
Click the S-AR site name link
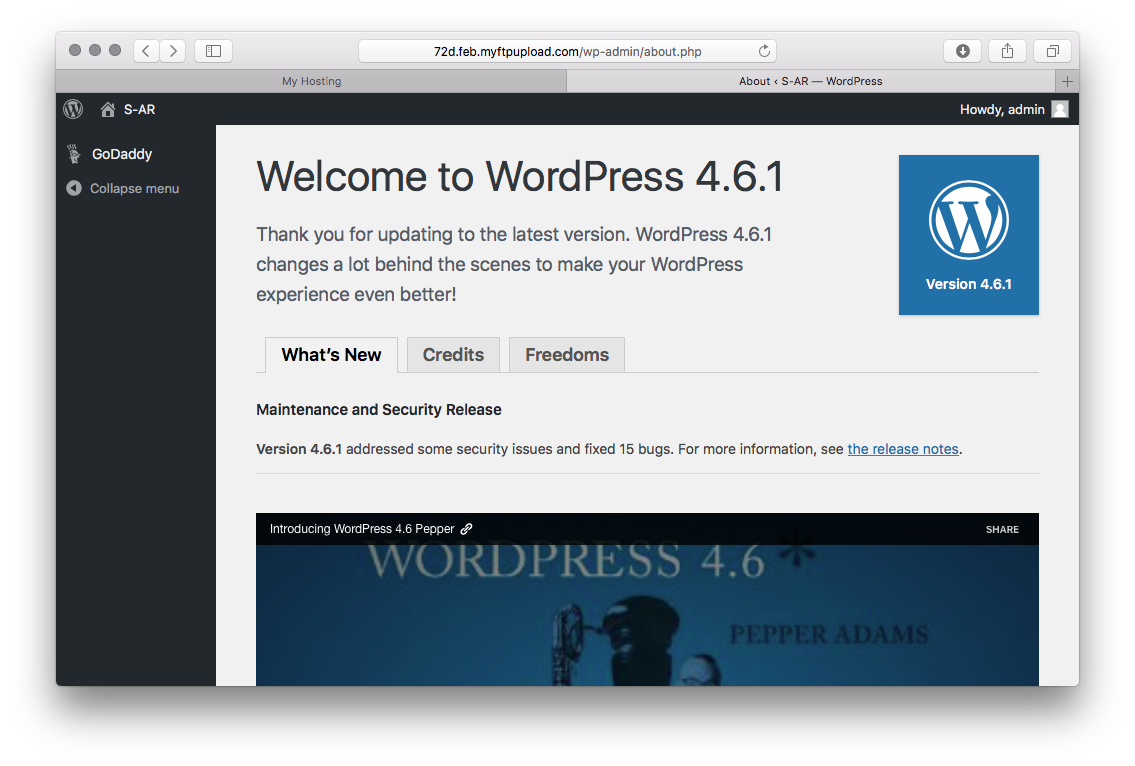[139, 109]
